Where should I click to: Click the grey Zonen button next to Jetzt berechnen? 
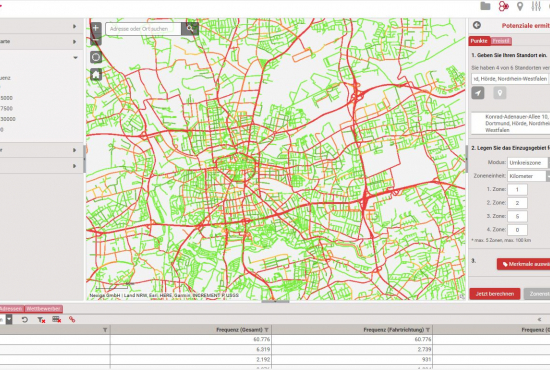537,294
